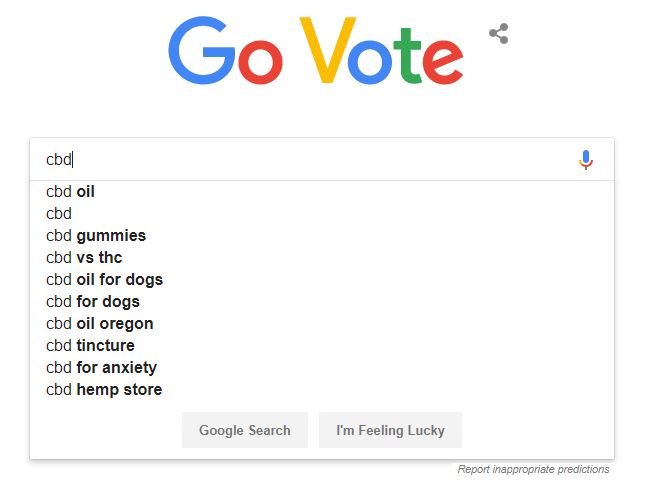
Task: Click the share icon beside Go Vote logo
Action: tap(498, 33)
